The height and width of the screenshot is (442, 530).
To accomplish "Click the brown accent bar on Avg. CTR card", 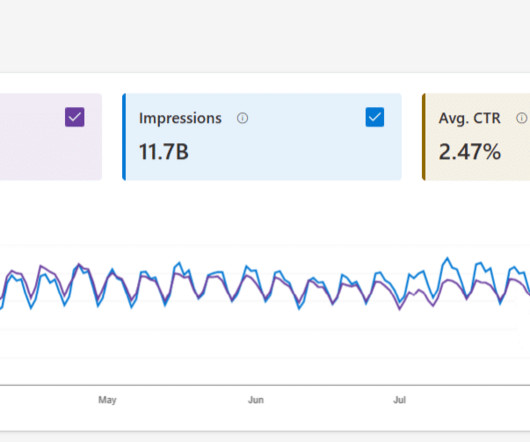I will click(424, 137).
